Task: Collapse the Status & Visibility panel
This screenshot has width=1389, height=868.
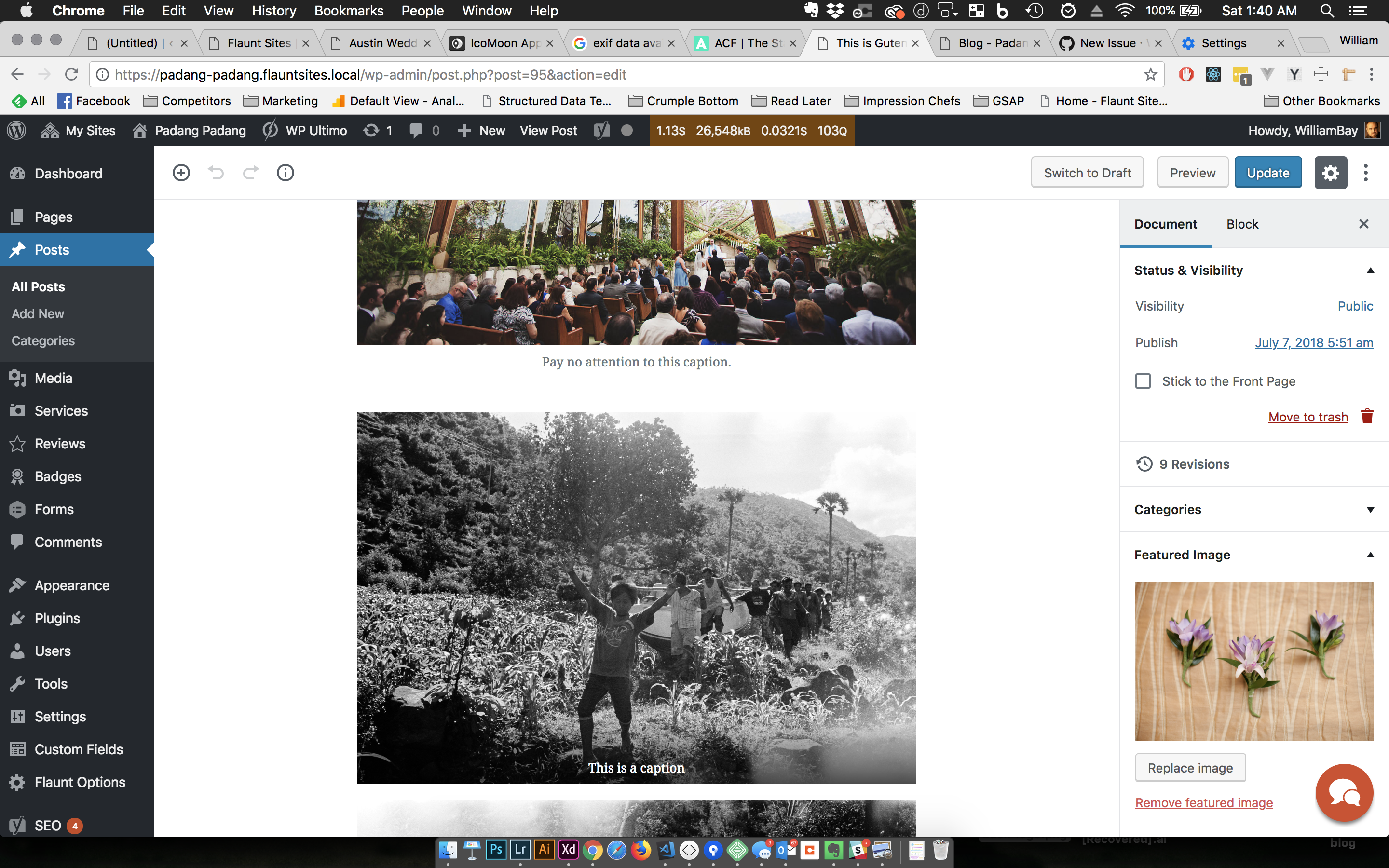Action: [1370, 271]
